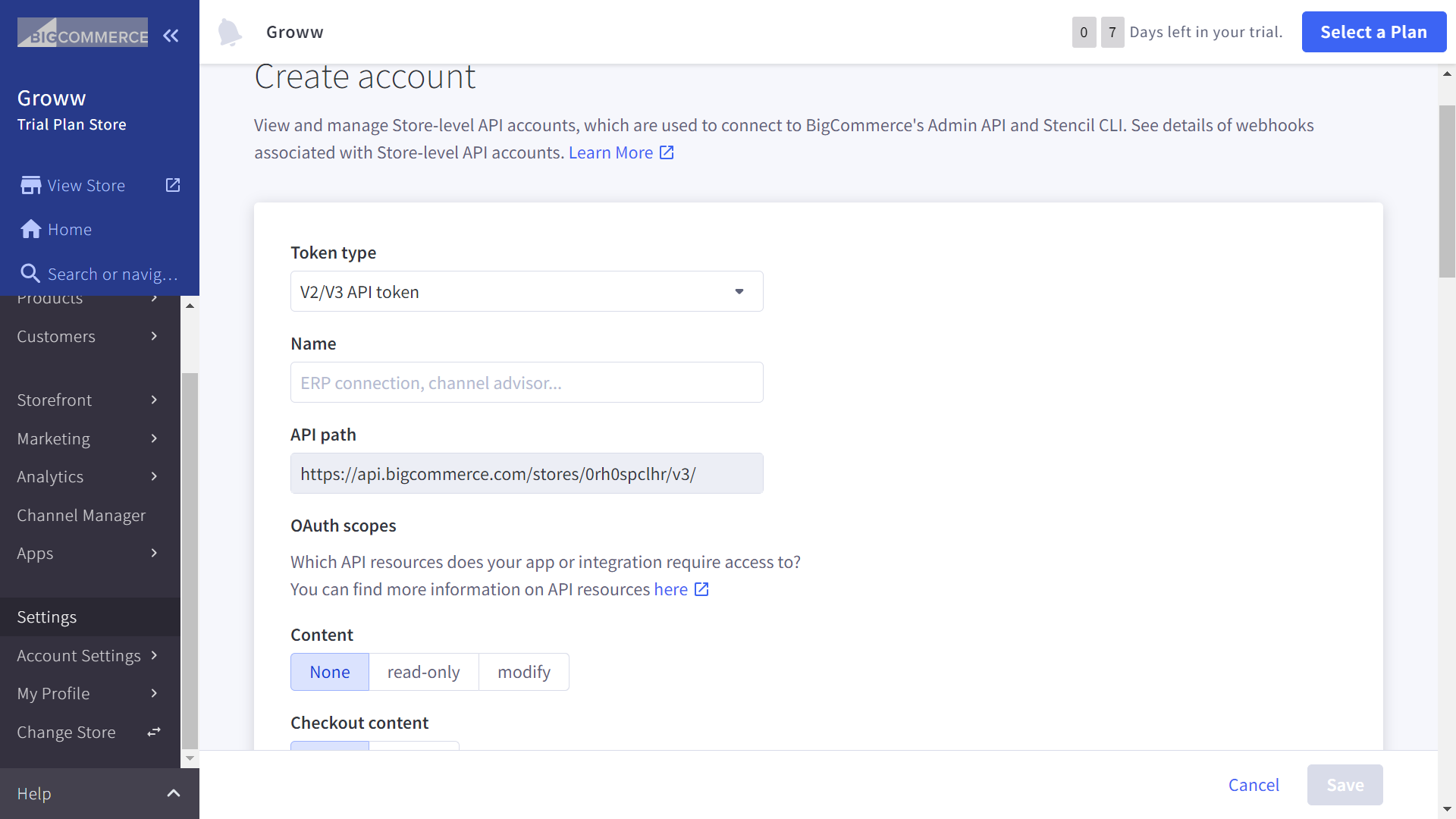The height and width of the screenshot is (819, 1456).
Task: Collapse the Help panel chevron
Action: tap(174, 793)
